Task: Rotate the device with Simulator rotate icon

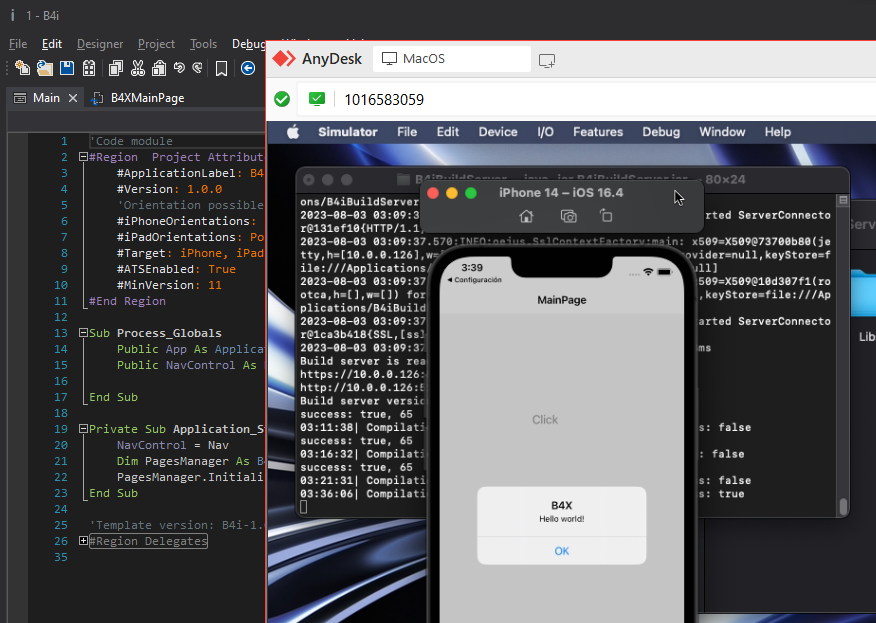Action: pos(606,216)
